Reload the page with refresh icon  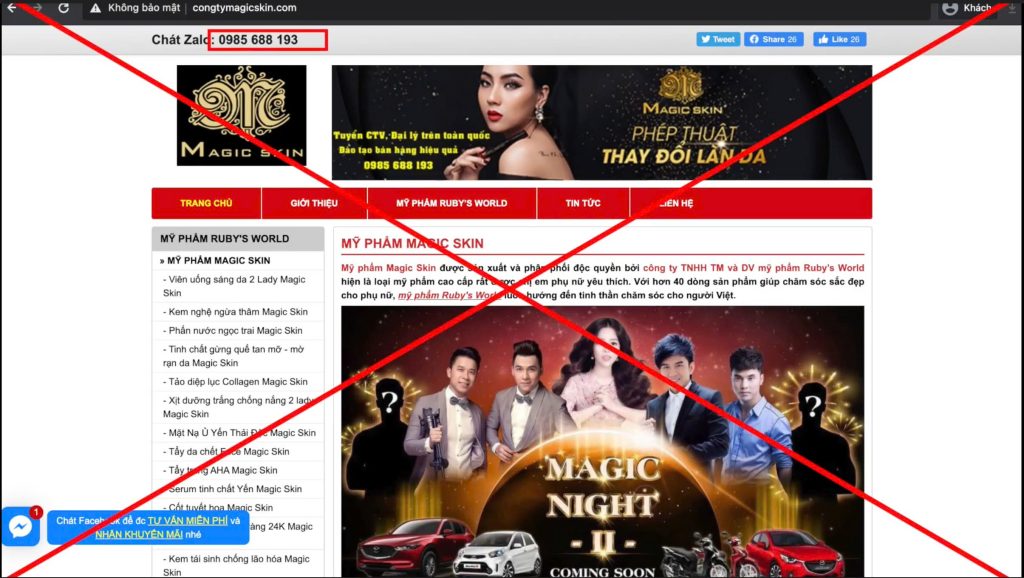click(x=64, y=8)
